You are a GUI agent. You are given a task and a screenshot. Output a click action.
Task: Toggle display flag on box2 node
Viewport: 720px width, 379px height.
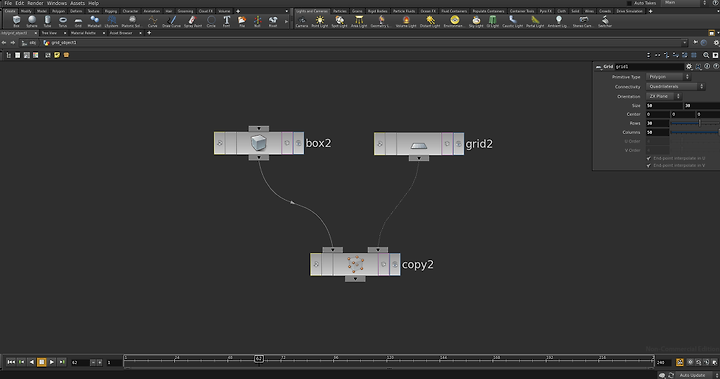tap(298, 143)
